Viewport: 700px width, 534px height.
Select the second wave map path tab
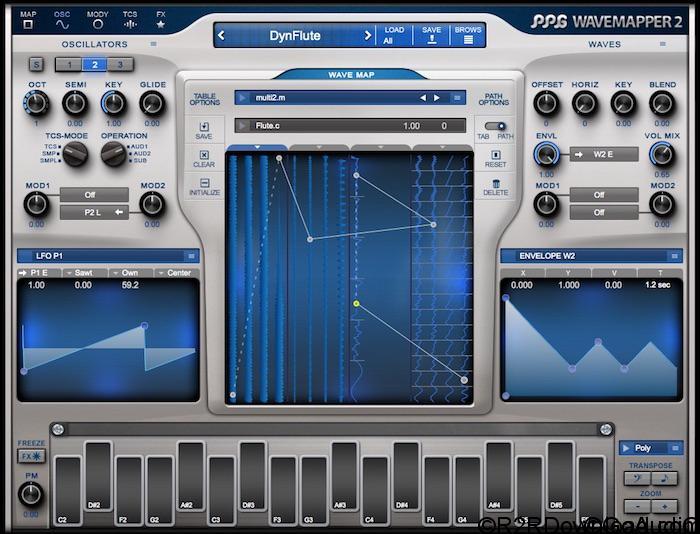point(319,147)
